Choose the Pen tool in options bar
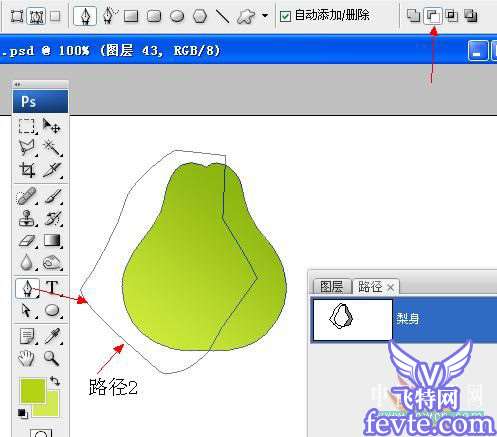This screenshot has height=437, width=497. point(85,16)
